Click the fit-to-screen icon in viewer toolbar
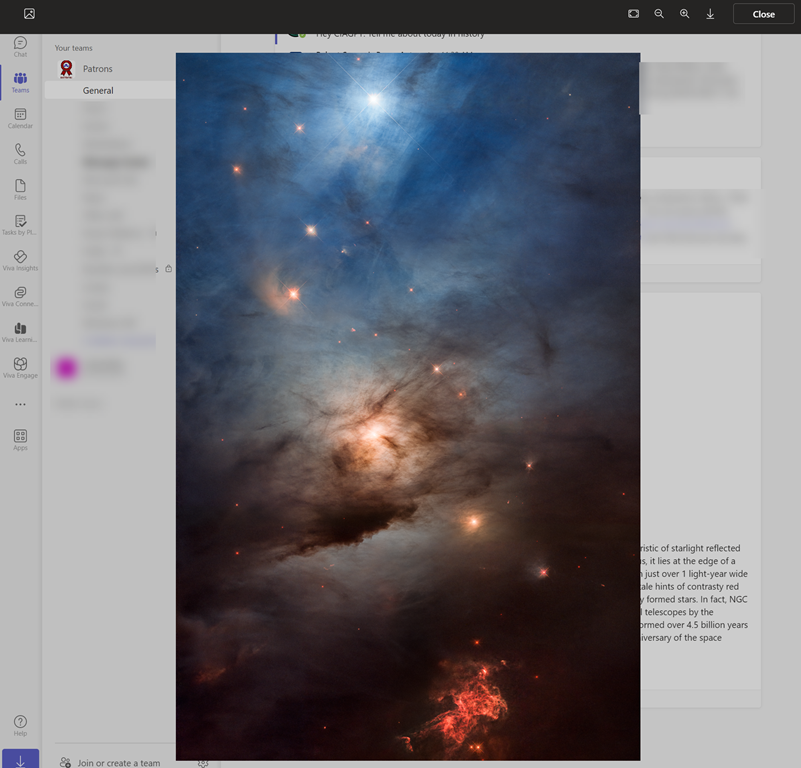This screenshot has width=801, height=768. point(634,14)
